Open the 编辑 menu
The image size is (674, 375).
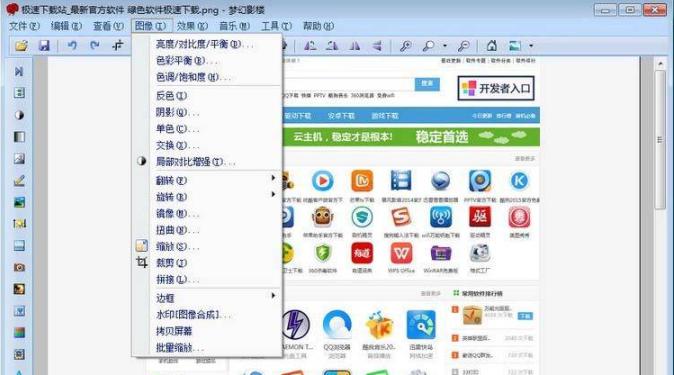(x=66, y=26)
